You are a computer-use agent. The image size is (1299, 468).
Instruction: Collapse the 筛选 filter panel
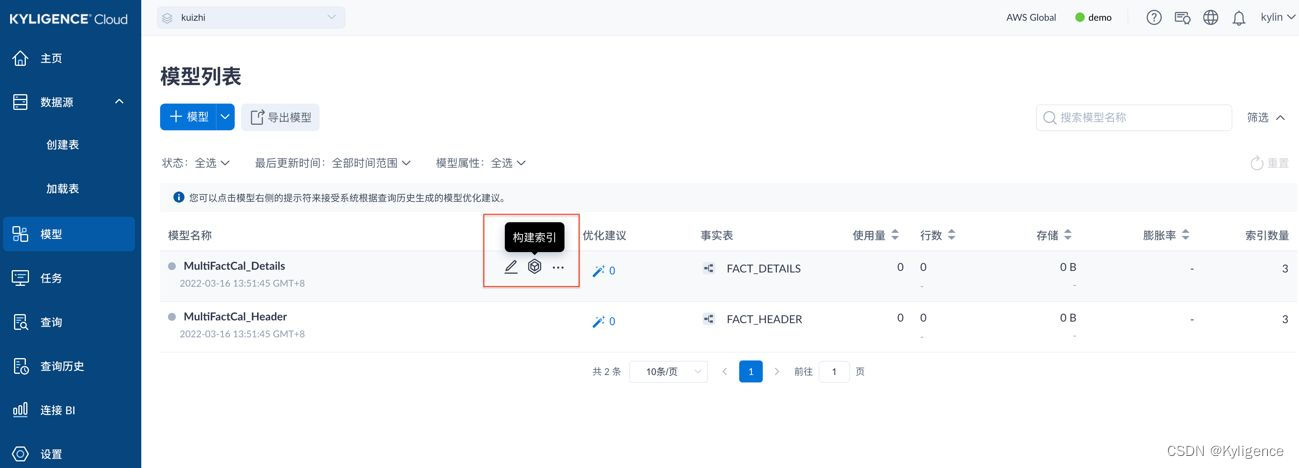pos(1266,117)
